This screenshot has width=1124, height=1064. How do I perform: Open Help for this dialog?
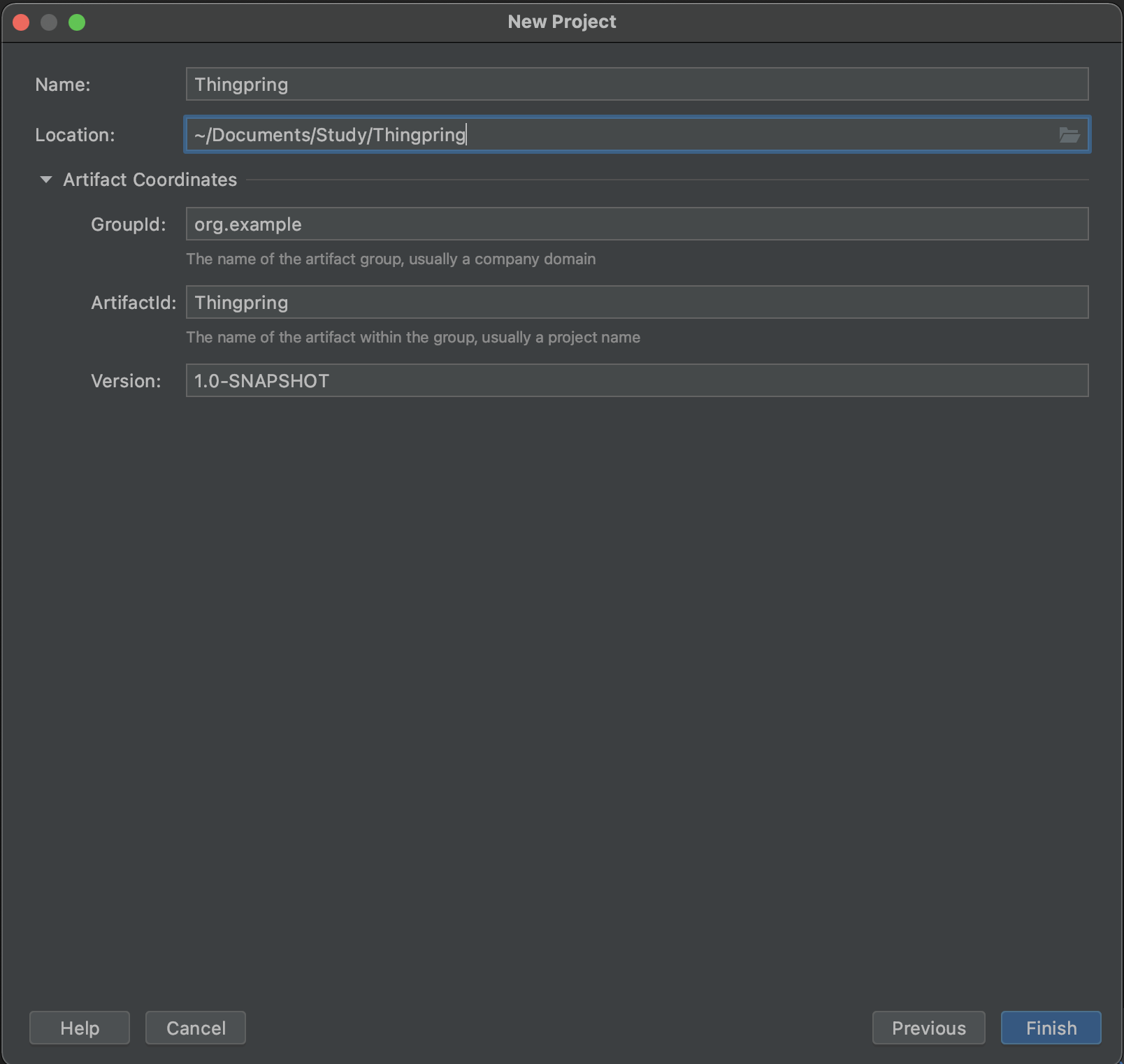tap(80, 1028)
